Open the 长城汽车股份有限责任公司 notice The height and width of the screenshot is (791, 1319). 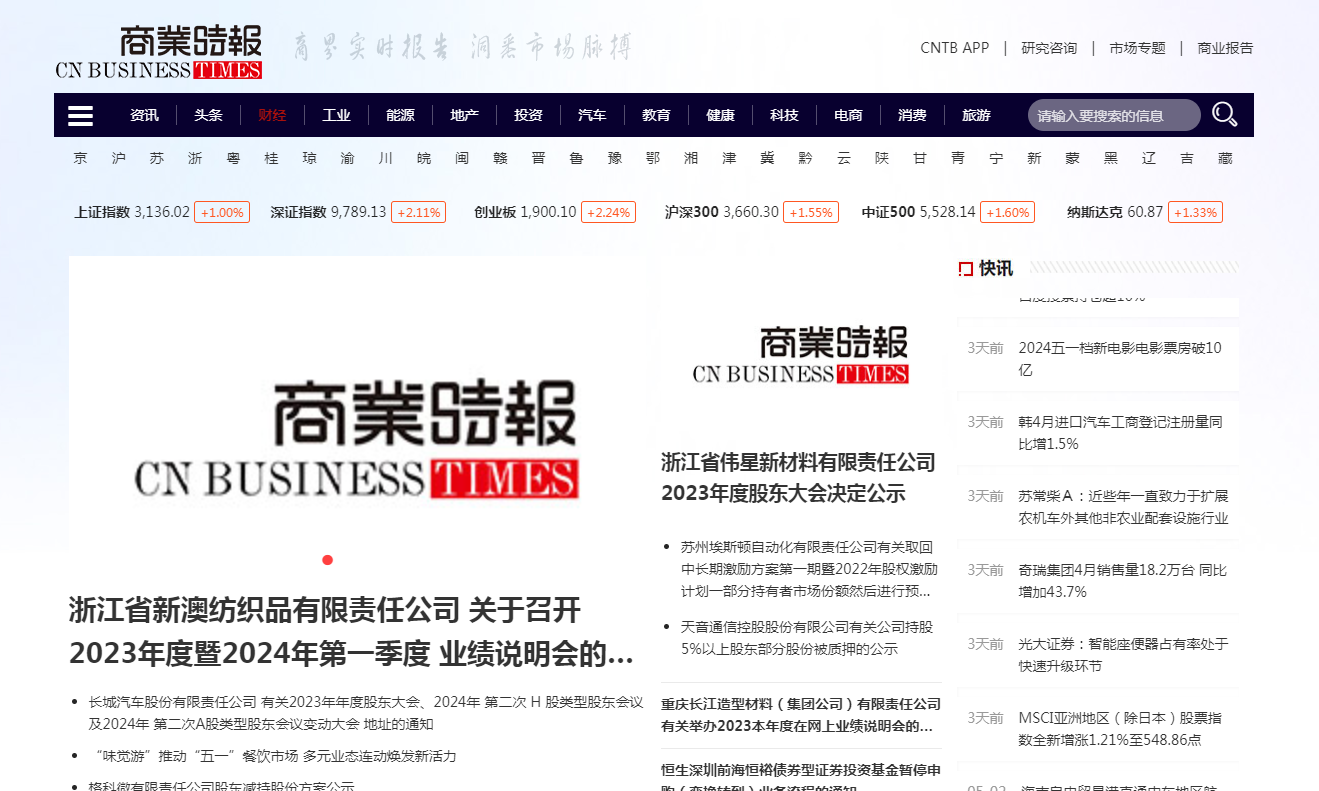pyautogui.click(x=366, y=713)
